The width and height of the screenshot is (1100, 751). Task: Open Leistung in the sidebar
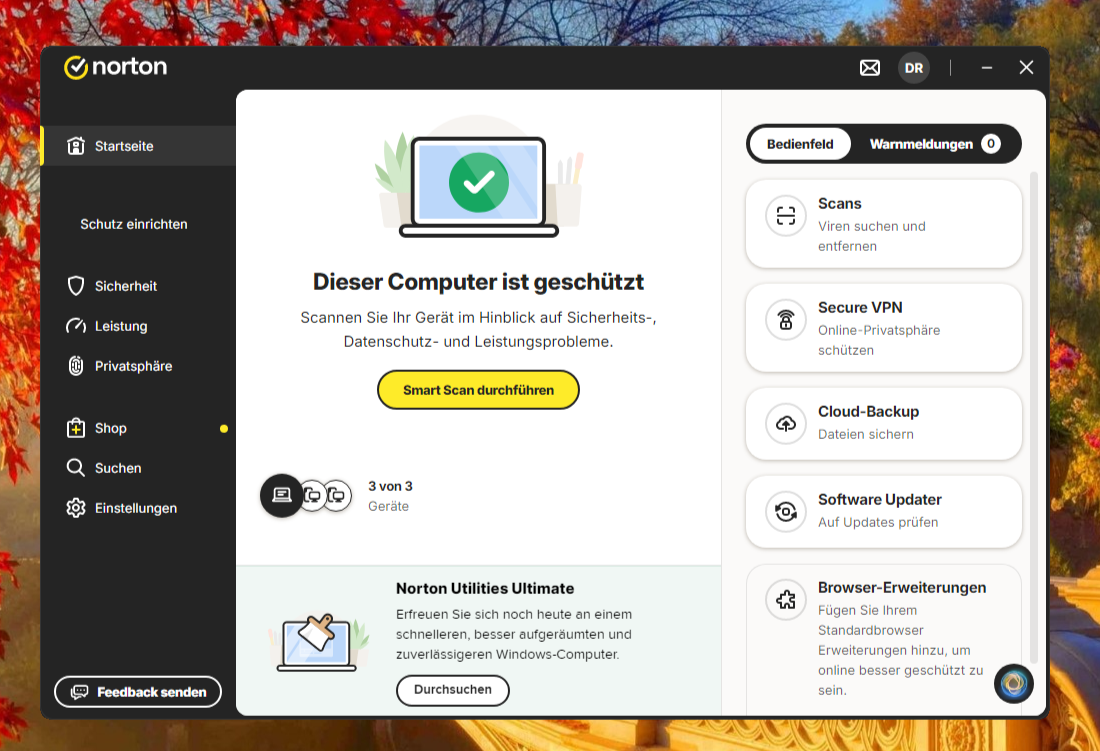121,326
